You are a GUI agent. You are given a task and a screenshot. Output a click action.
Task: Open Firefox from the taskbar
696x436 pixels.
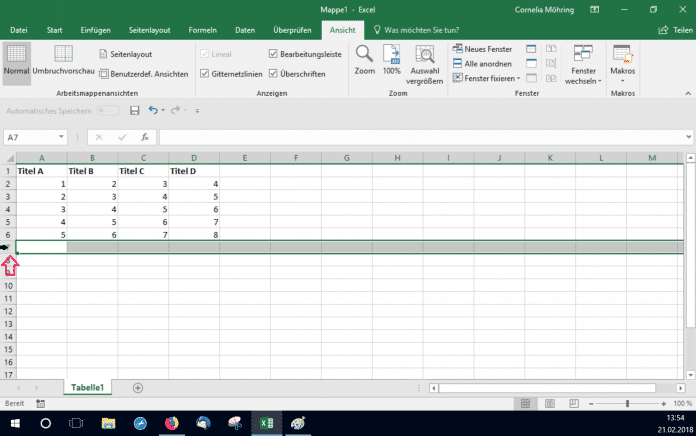(x=171, y=423)
